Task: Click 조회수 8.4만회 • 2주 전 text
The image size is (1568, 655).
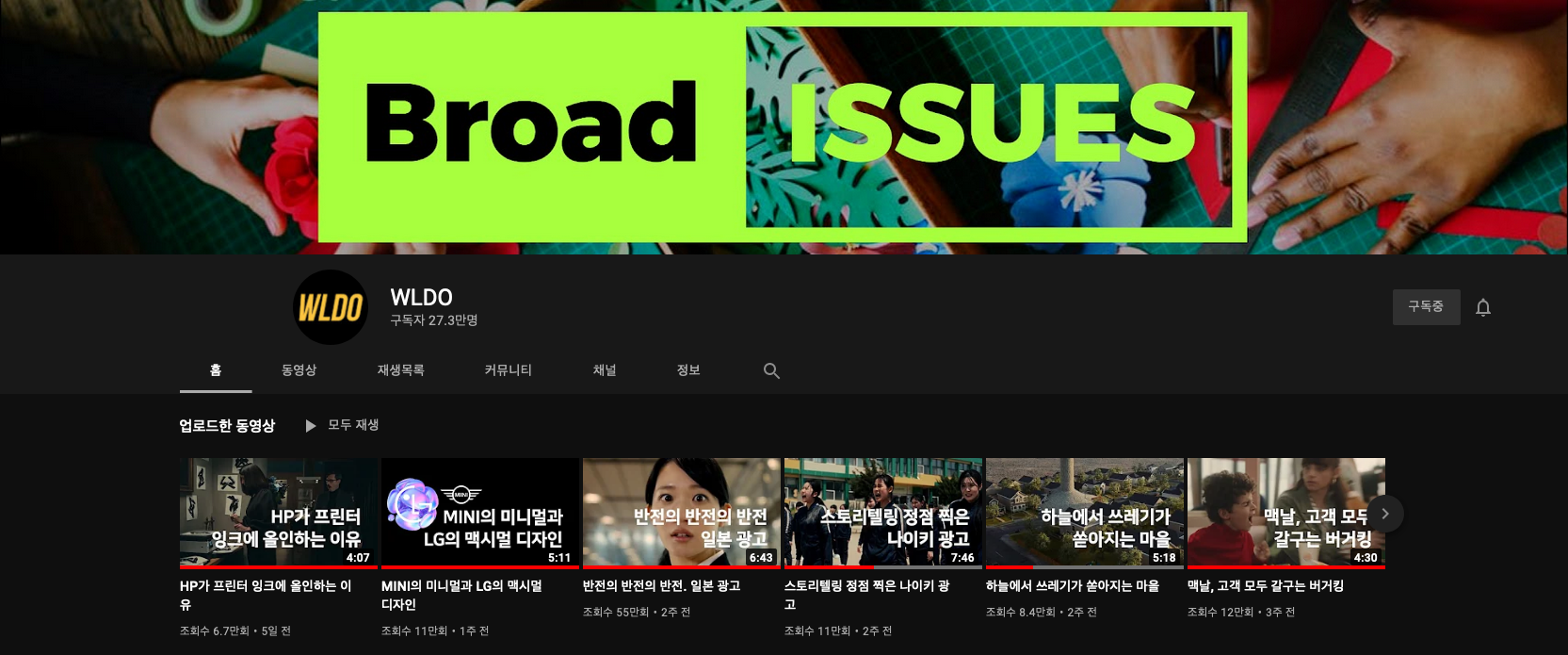Action: [1041, 612]
